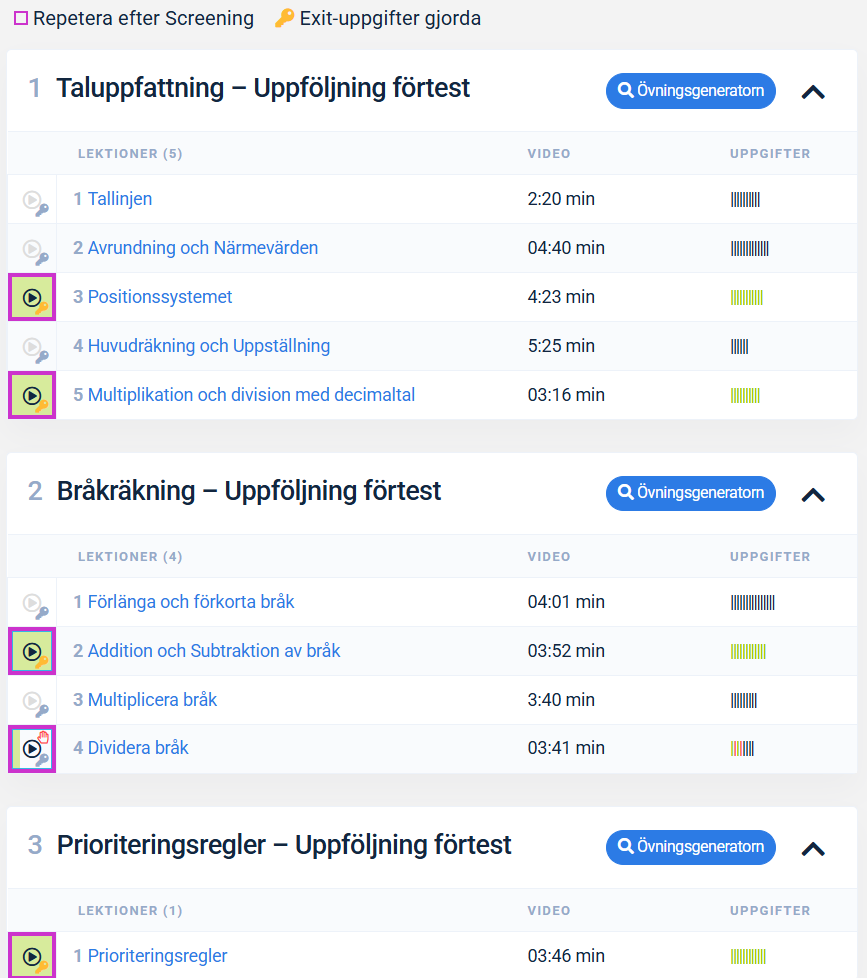Click play icon for Multiplikation och division

pos(32,396)
